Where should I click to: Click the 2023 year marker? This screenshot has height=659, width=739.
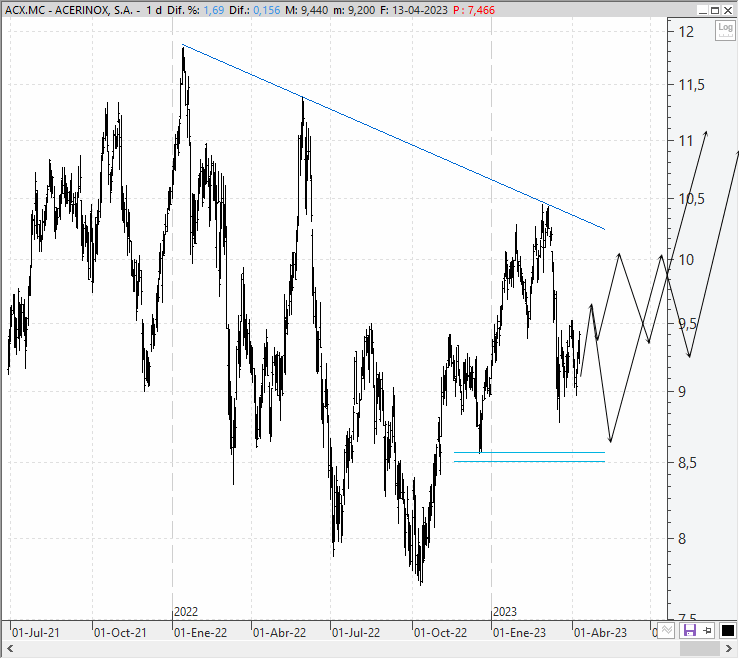[505, 612]
